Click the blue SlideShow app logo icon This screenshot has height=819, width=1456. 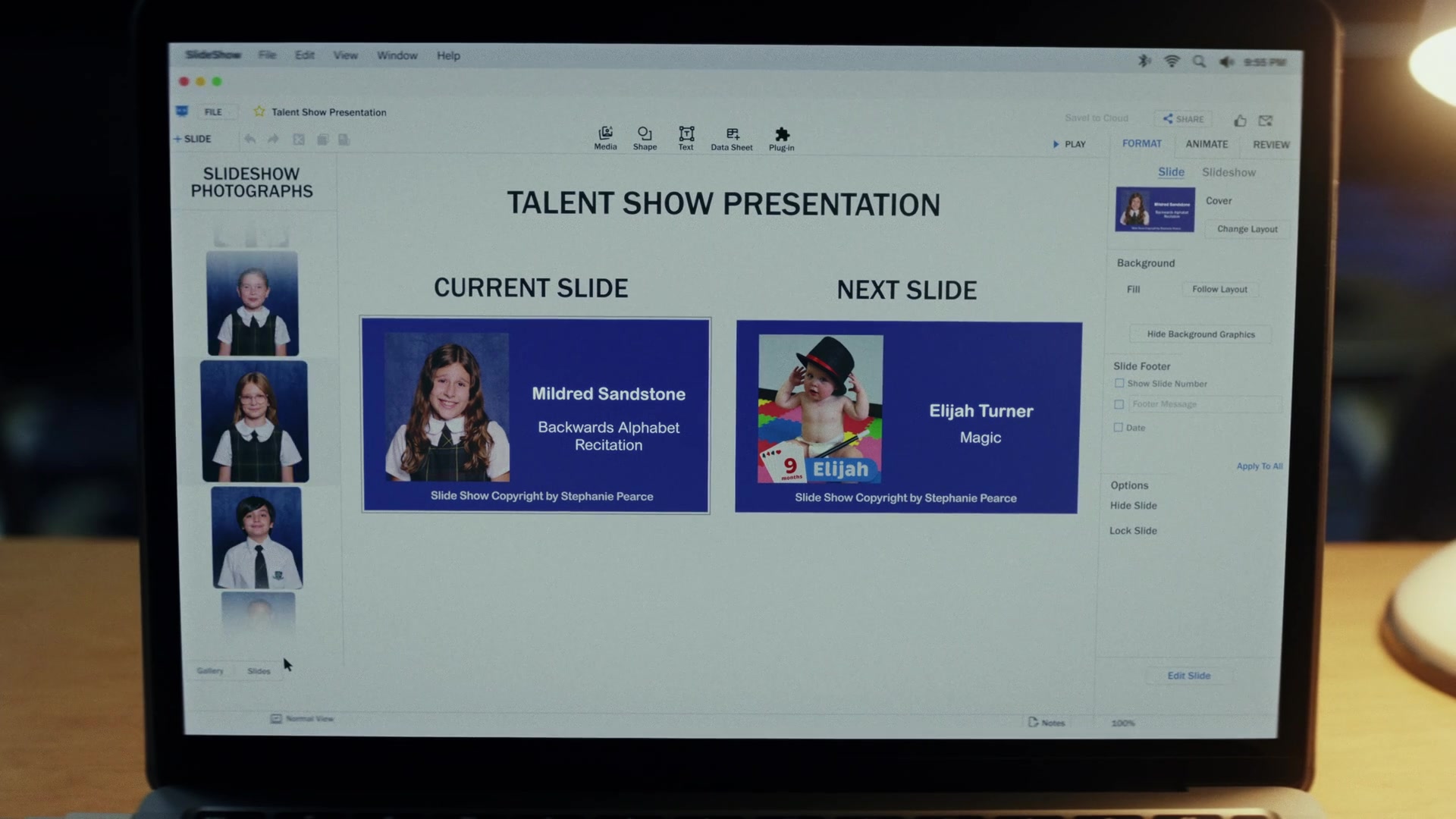pyautogui.click(x=182, y=111)
